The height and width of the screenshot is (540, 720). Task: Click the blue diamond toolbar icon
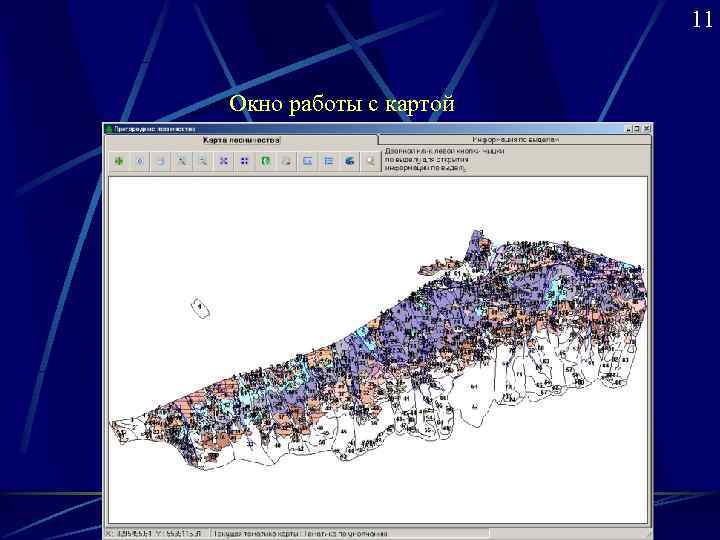pos(140,161)
